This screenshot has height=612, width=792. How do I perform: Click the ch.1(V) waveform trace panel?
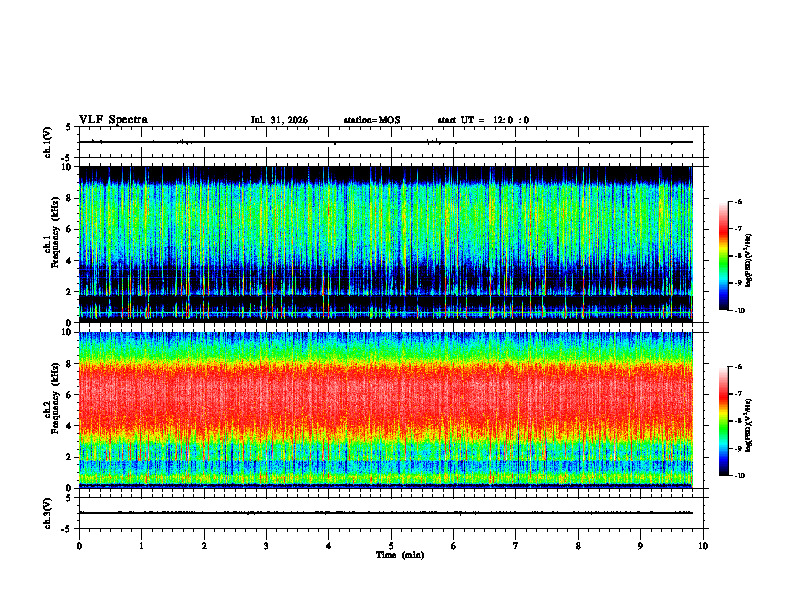391,142
